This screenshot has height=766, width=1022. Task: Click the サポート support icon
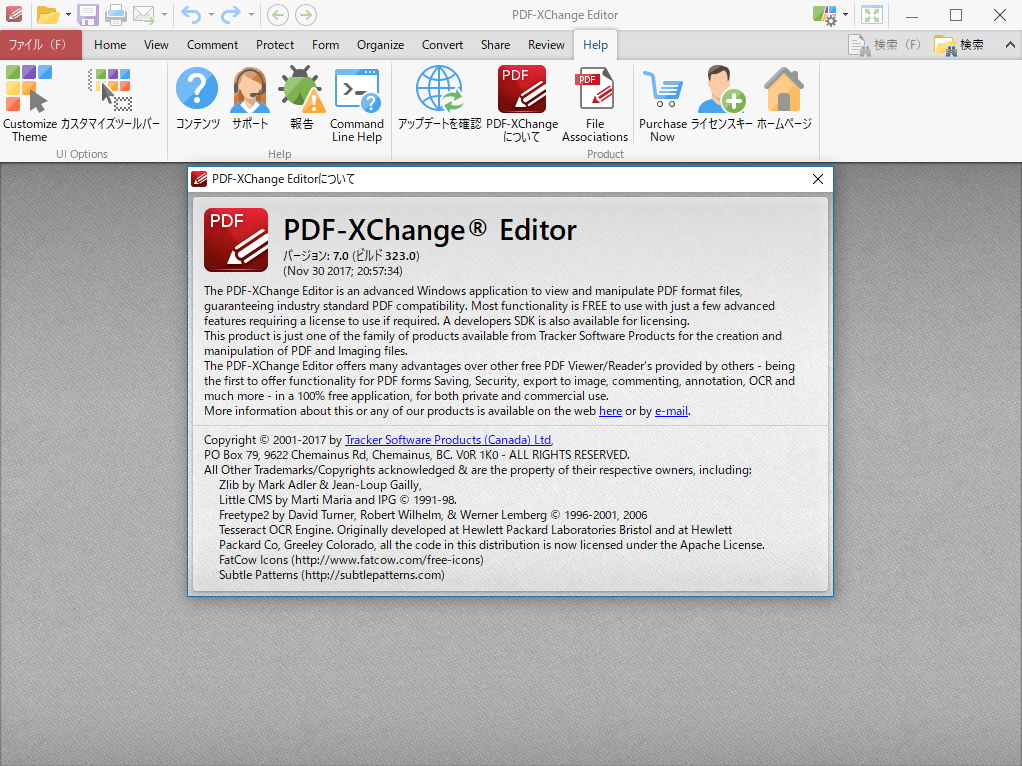[x=250, y=98]
